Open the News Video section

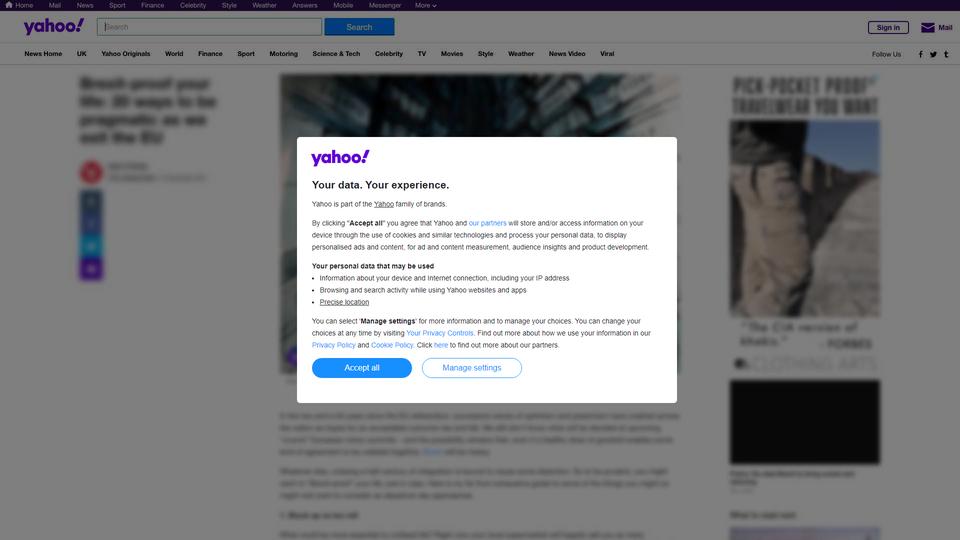567,54
